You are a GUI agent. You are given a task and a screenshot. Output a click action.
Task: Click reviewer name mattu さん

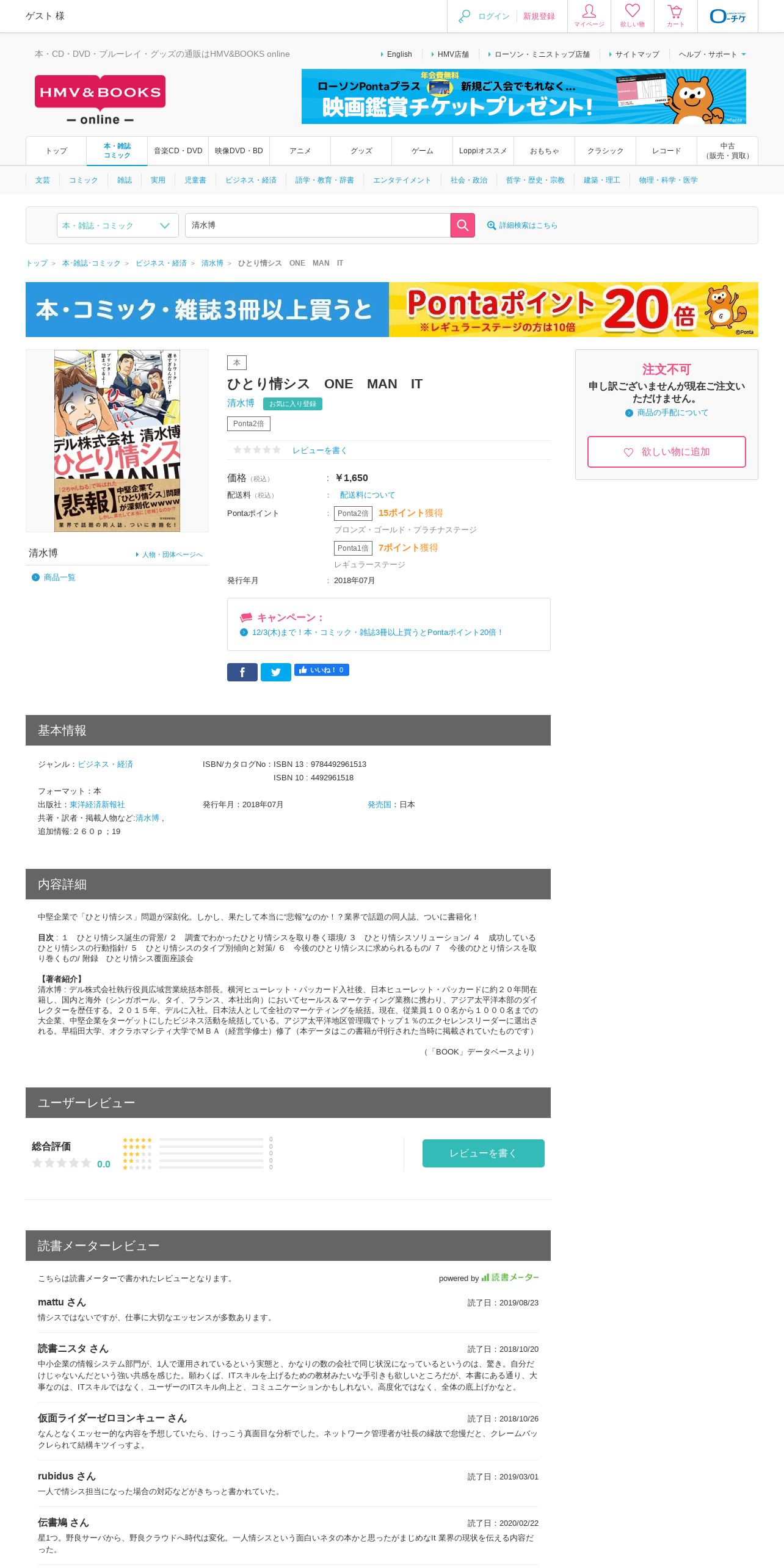coord(62,1302)
